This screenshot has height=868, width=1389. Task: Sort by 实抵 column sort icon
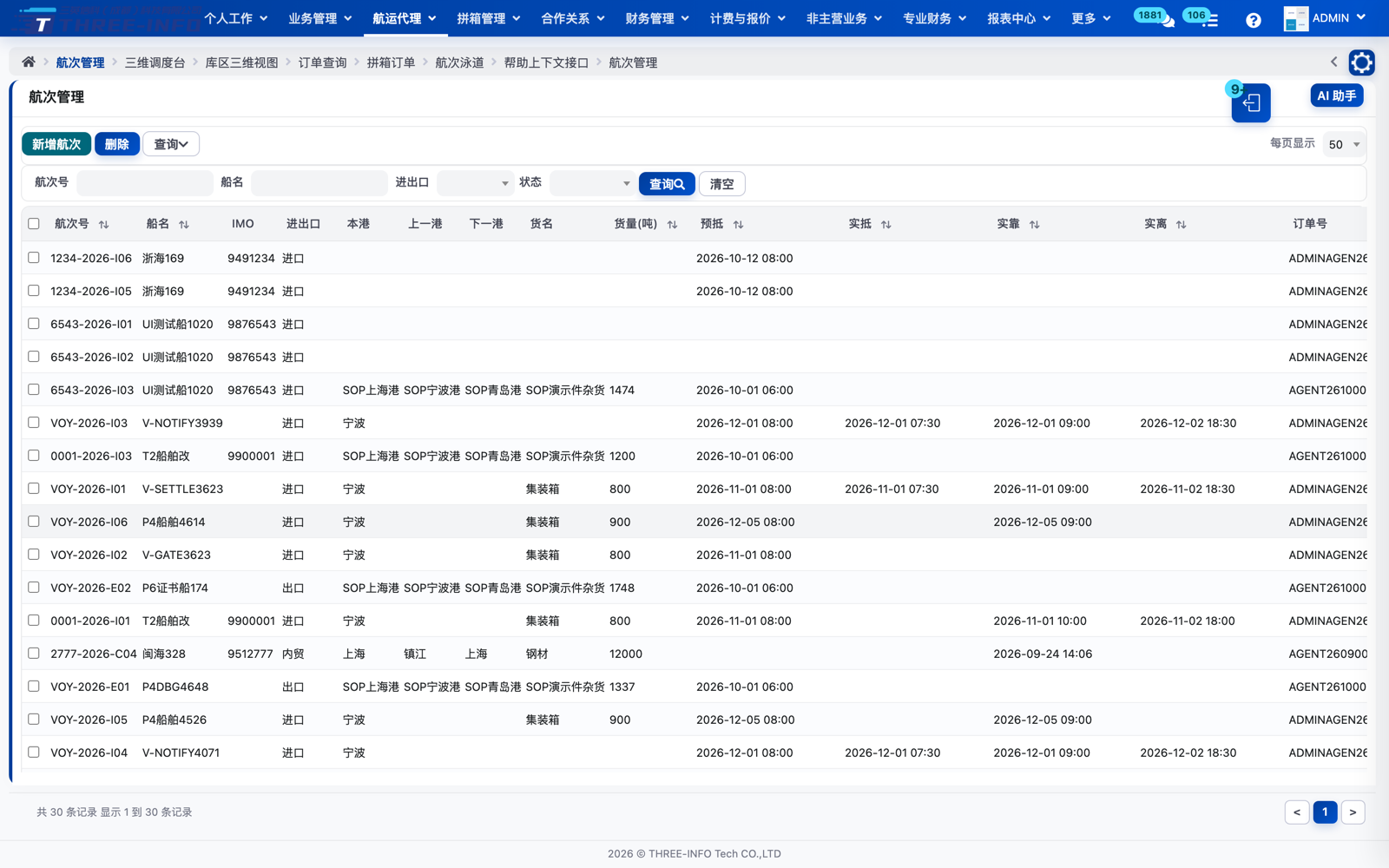[x=885, y=225]
